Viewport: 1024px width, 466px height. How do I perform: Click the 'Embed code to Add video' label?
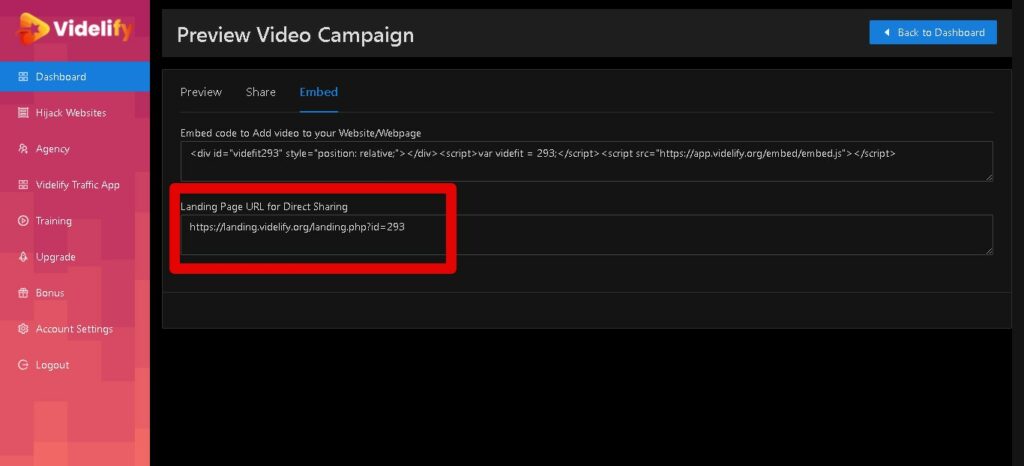point(300,132)
